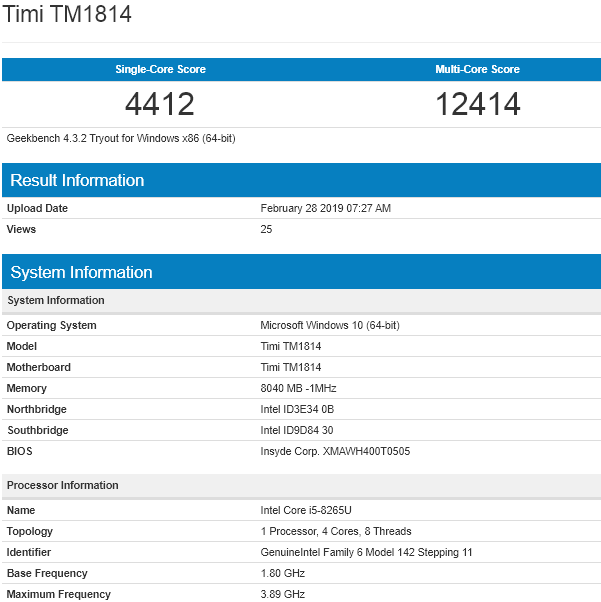Click the upload date February 28 2019
This screenshot has height=602, width=601.
click(325, 208)
